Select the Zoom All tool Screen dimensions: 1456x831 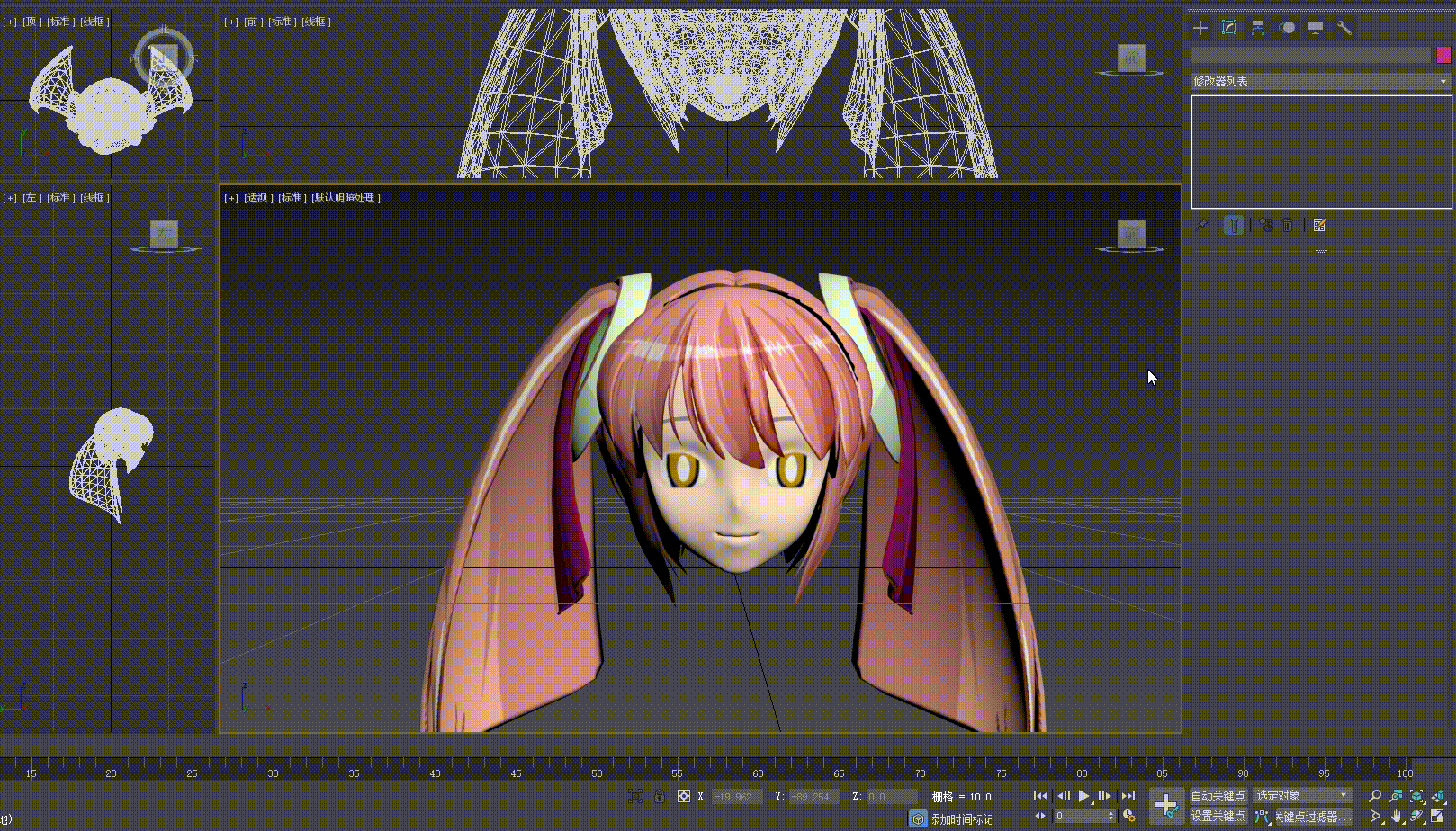1396,796
